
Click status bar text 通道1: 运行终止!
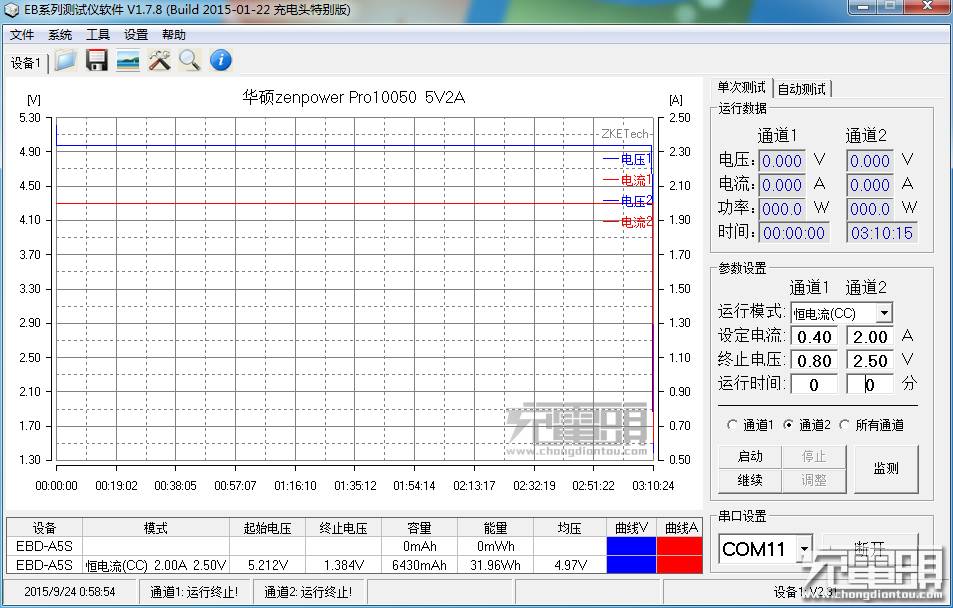pyautogui.click(x=194, y=592)
